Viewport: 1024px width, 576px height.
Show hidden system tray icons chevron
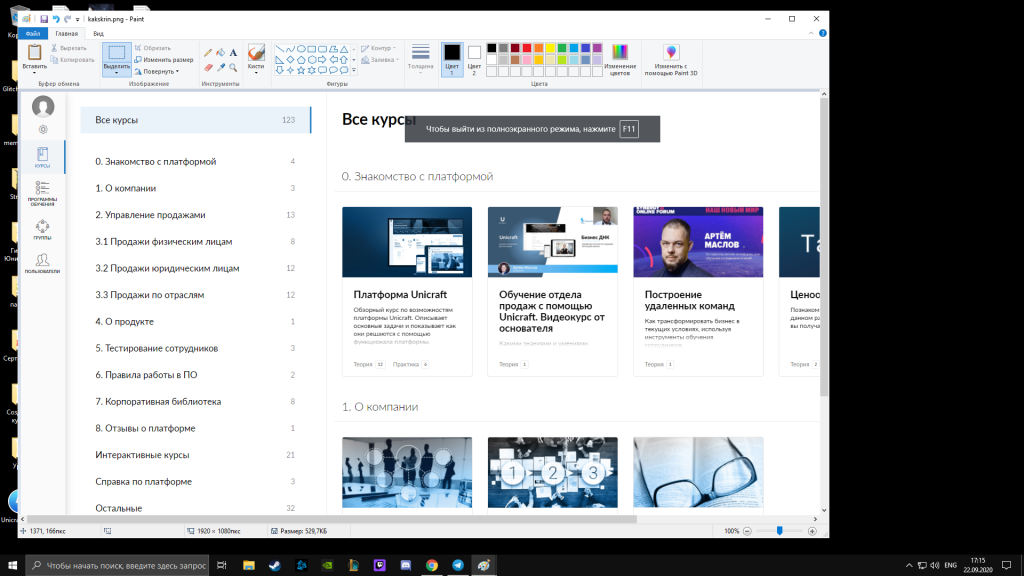pos(908,566)
